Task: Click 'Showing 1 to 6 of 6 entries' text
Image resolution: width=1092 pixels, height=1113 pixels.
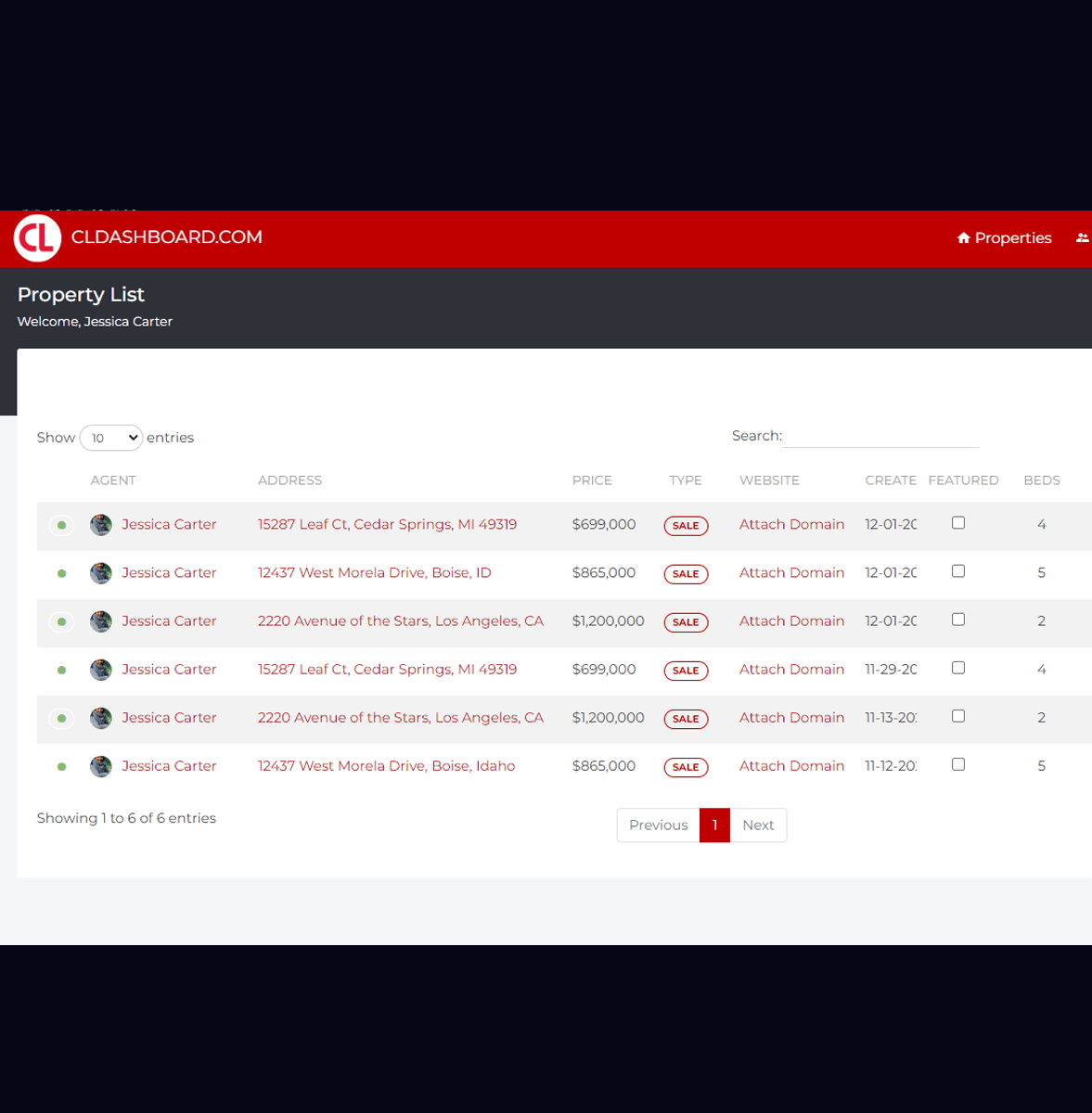Action: (x=126, y=818)
